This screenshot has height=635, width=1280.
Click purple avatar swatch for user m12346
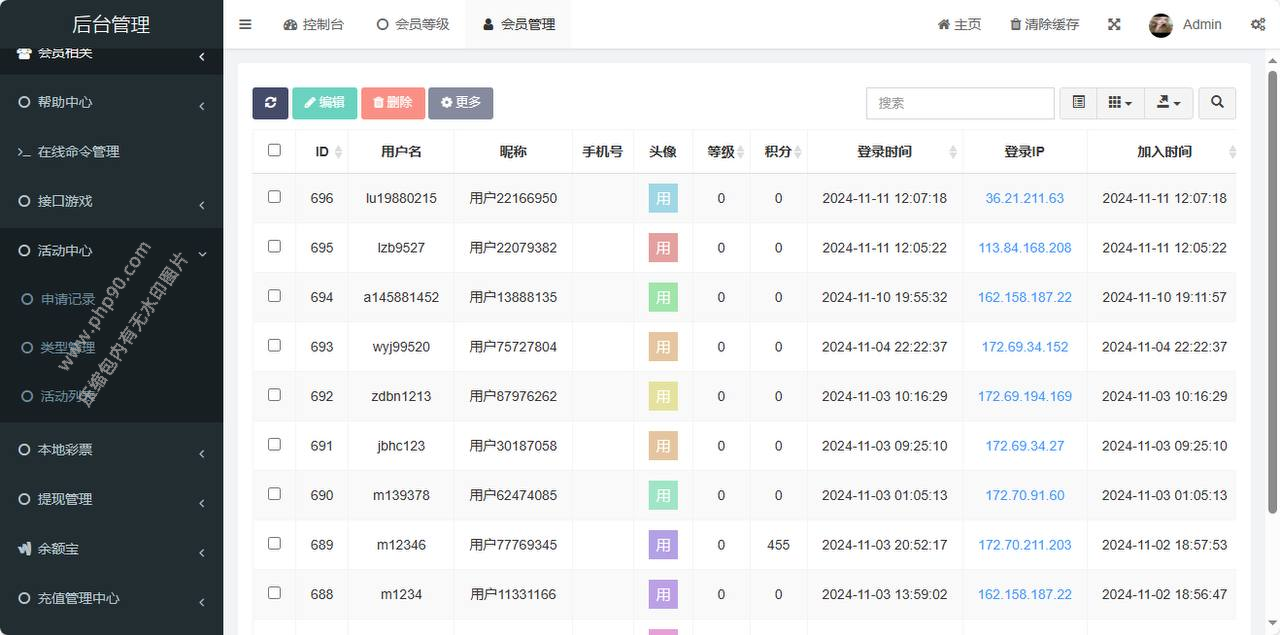click(663, 545)
